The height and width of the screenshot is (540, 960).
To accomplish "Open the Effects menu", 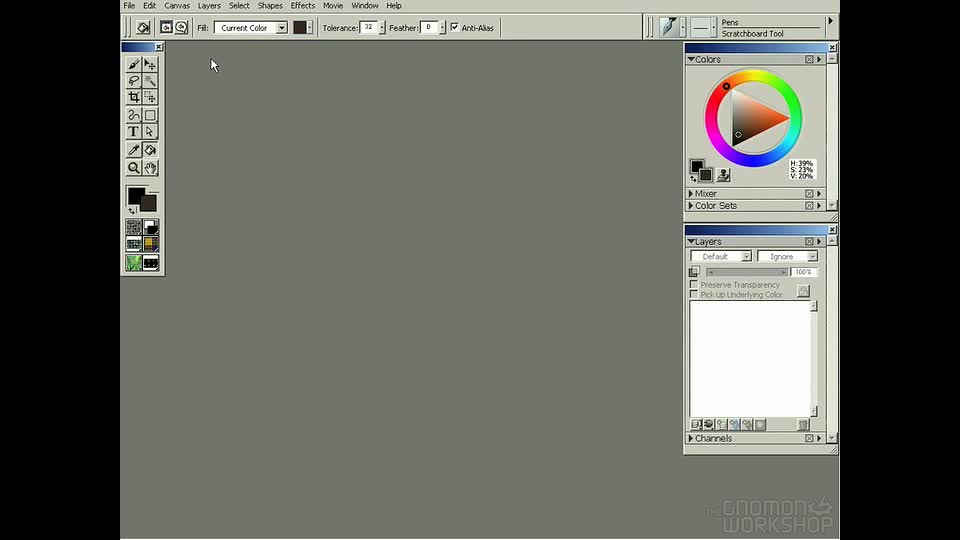I will 302,6.
